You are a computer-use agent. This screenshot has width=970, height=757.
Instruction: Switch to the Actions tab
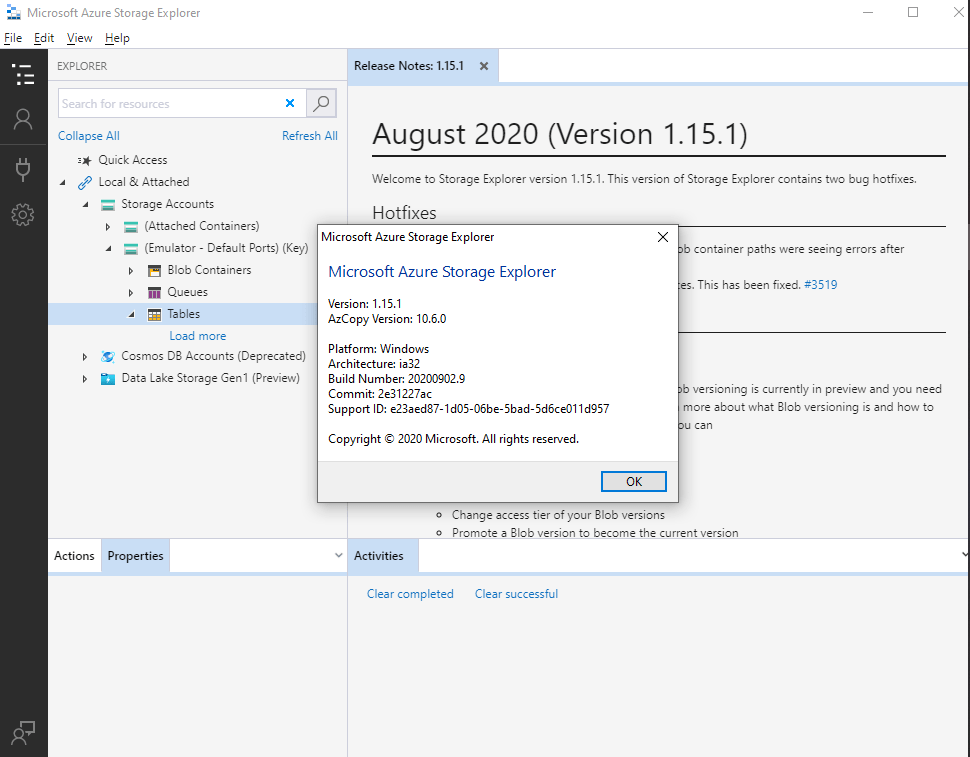74,555
